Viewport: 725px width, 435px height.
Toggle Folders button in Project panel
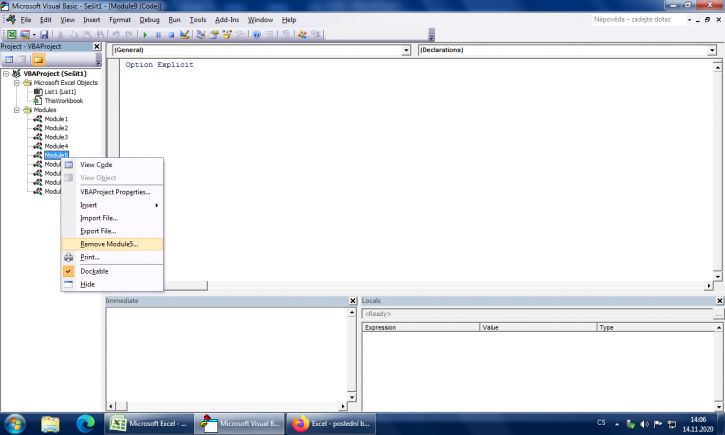[38, 60]
